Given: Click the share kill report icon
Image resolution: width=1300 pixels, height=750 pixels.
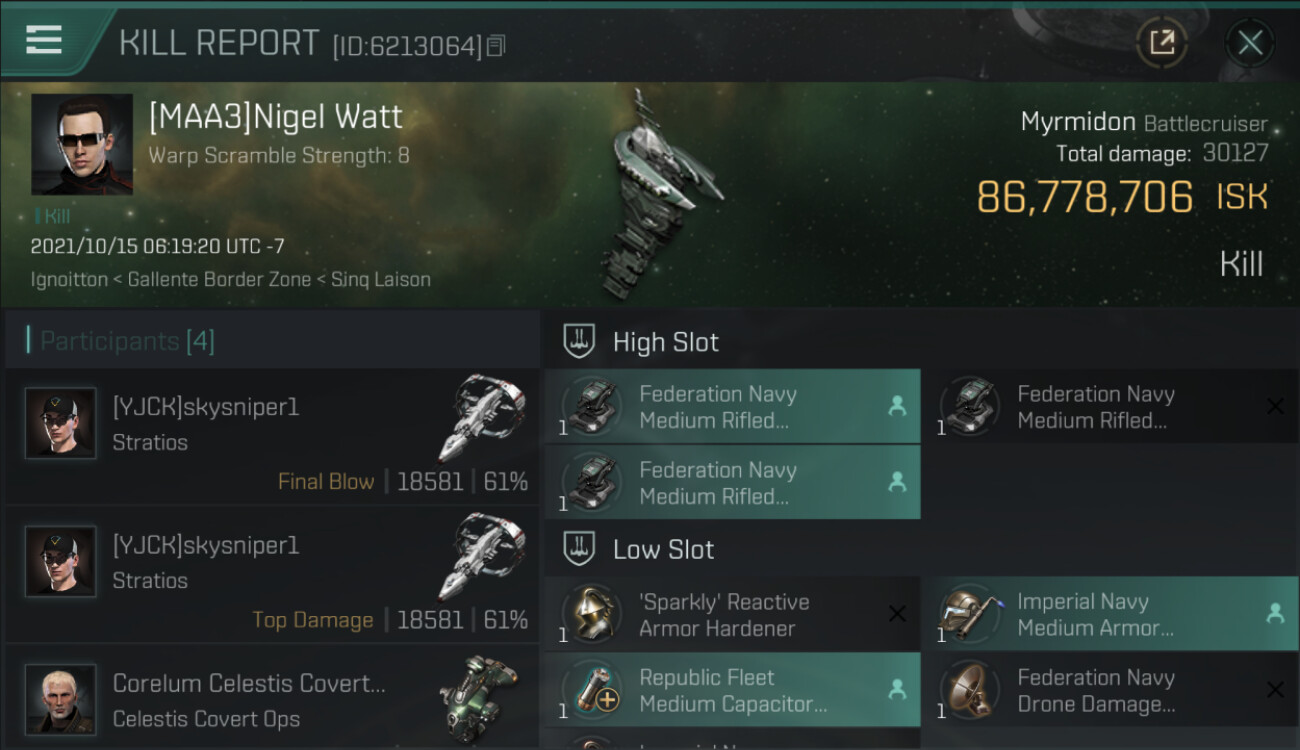Looking at the screenshot, I should (x=1161, y=42).
